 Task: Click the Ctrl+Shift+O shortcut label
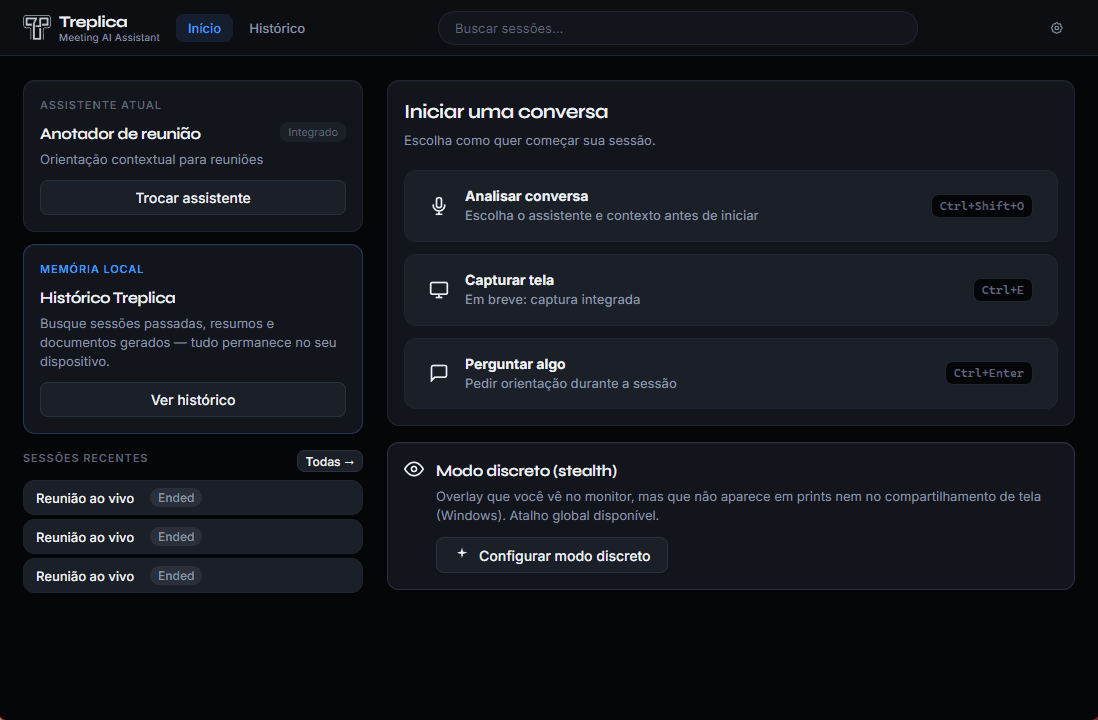pos(981,206)
